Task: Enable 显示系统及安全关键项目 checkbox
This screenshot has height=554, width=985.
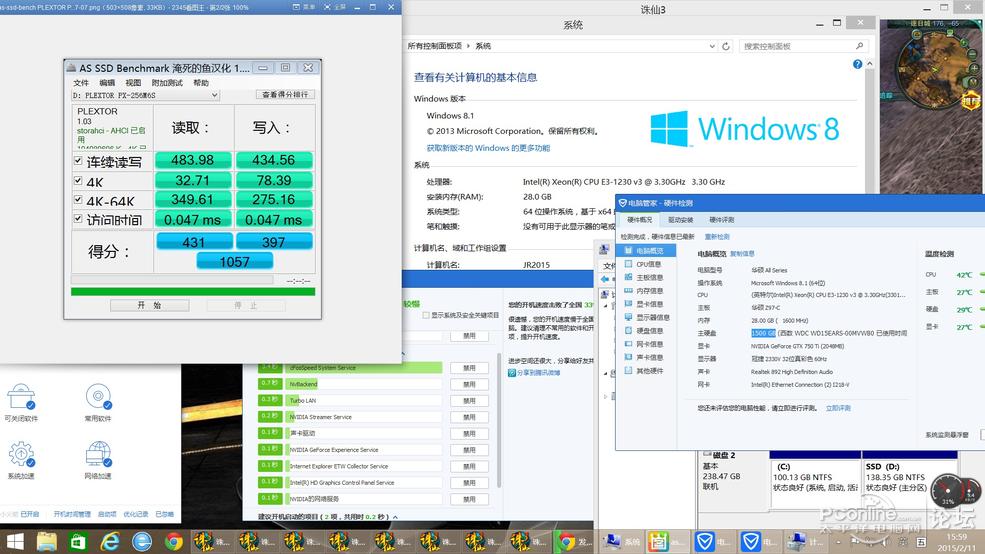Action: coord(426,315)
